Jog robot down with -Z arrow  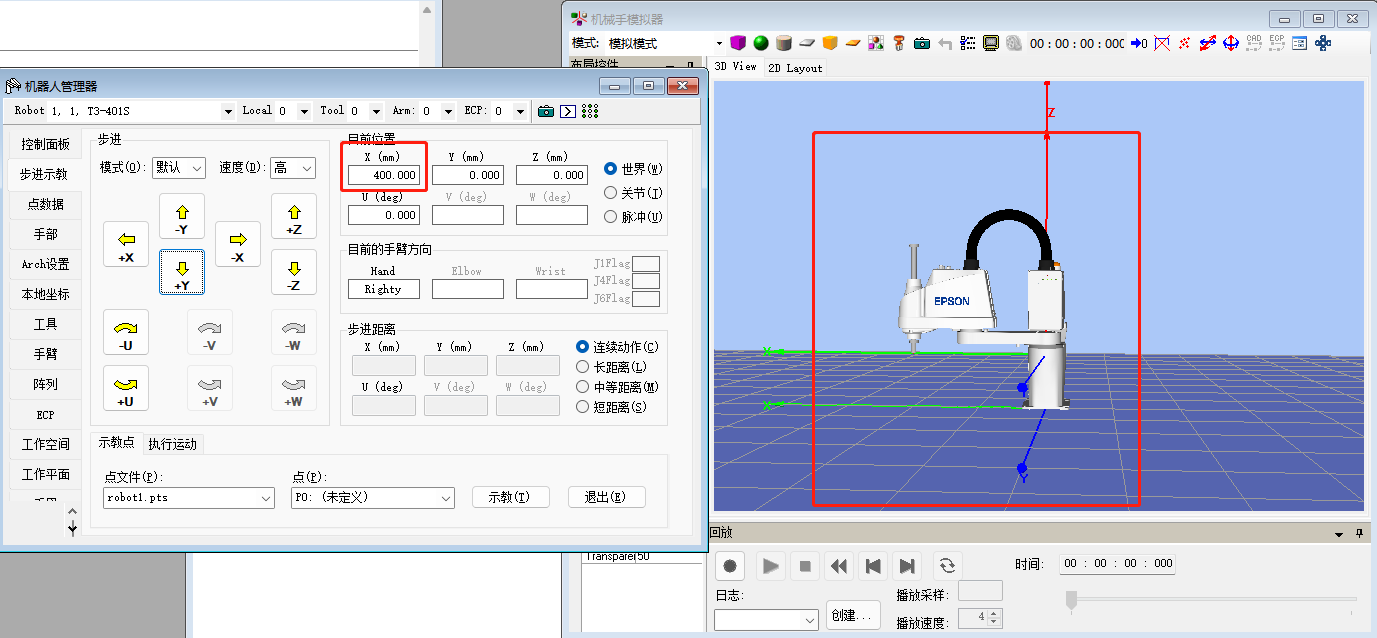coord(294,272)
